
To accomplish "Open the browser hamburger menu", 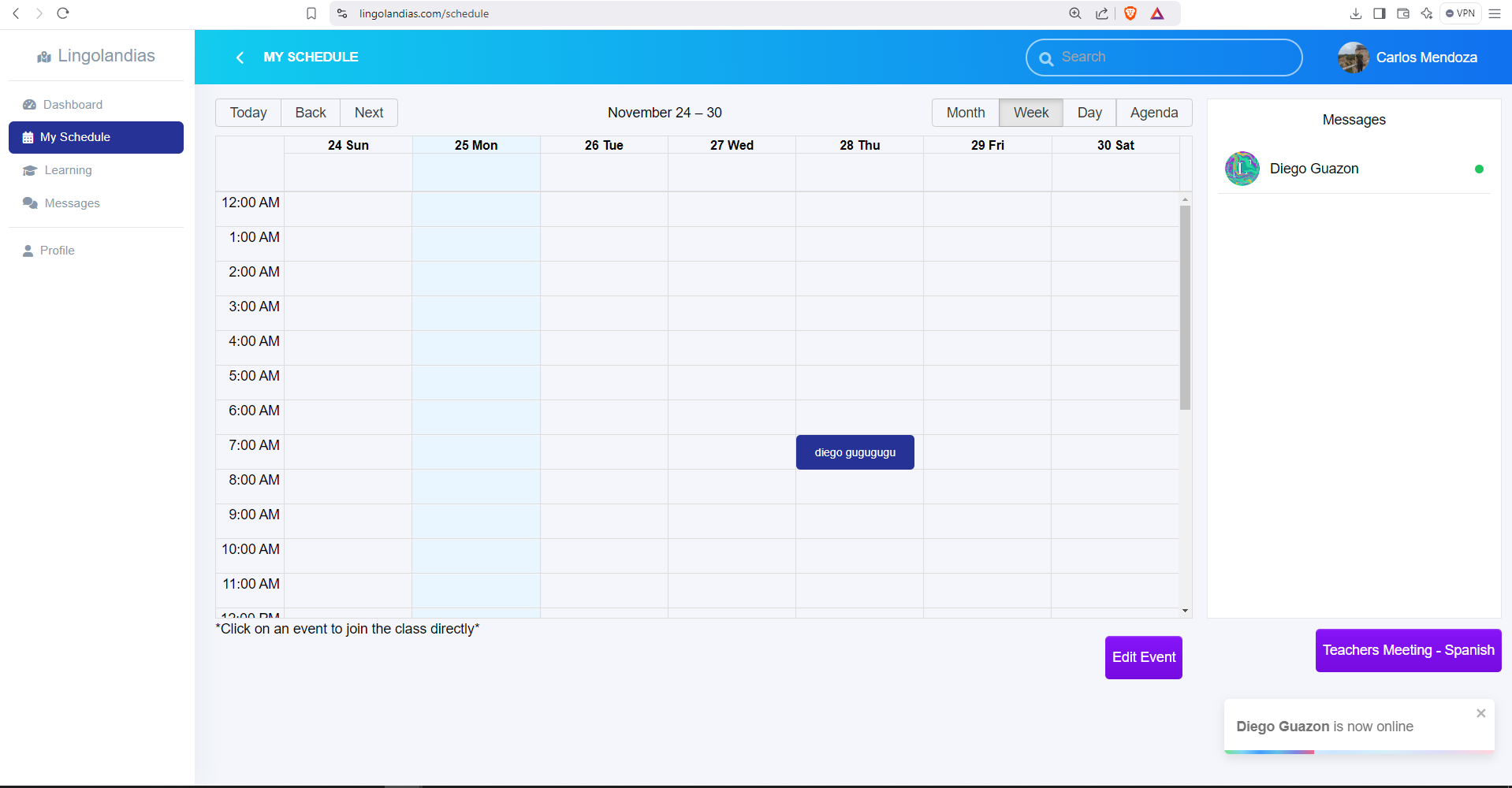I will tap(1495, 13).
